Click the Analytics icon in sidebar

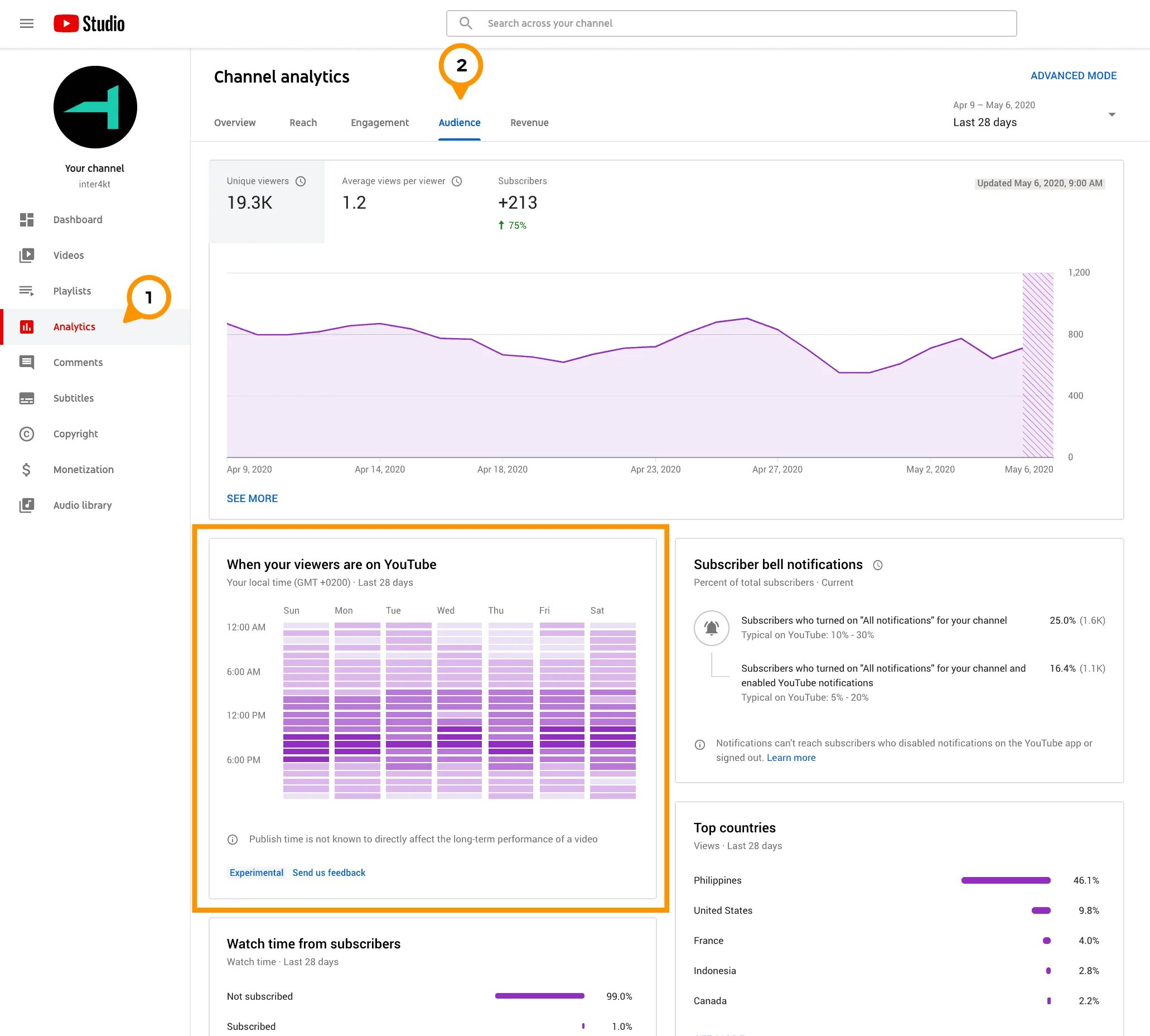(x=26, y=326)
